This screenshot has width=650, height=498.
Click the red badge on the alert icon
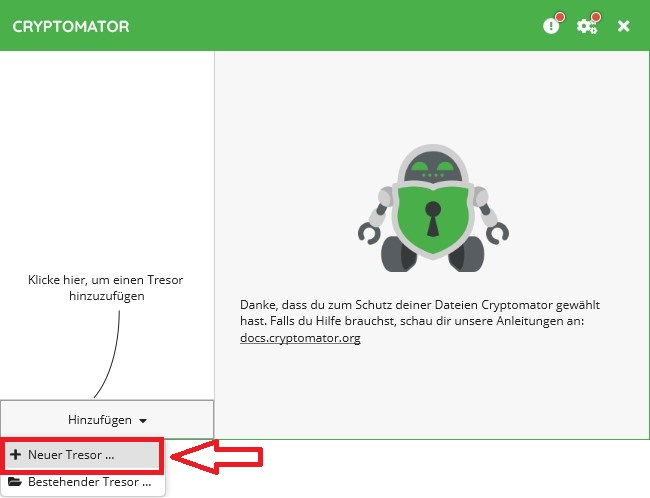tap(559, 18)
